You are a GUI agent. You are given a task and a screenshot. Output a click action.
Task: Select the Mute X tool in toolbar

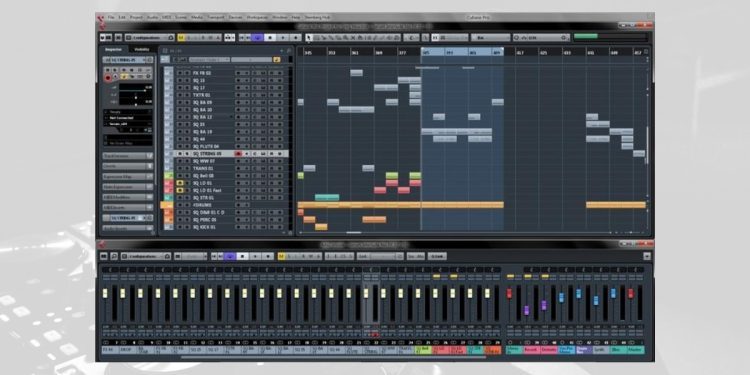click(353, 37)
